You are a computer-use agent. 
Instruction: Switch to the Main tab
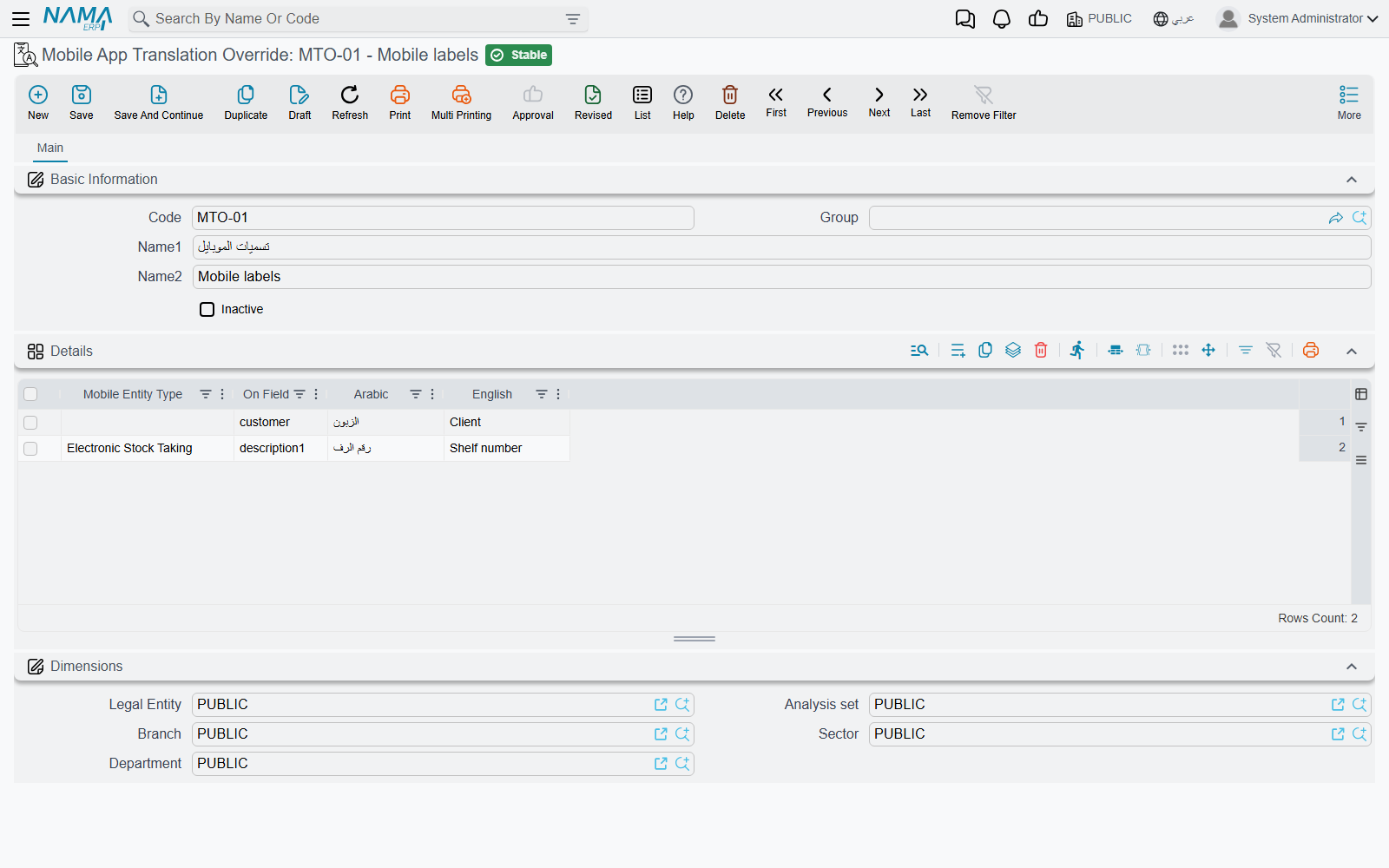[x=50, y=148]
